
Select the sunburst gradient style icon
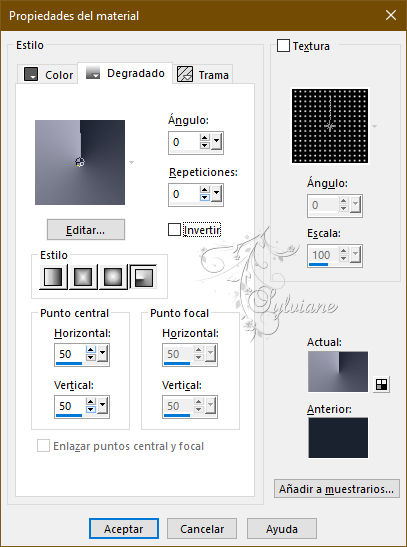pos(113,277)
